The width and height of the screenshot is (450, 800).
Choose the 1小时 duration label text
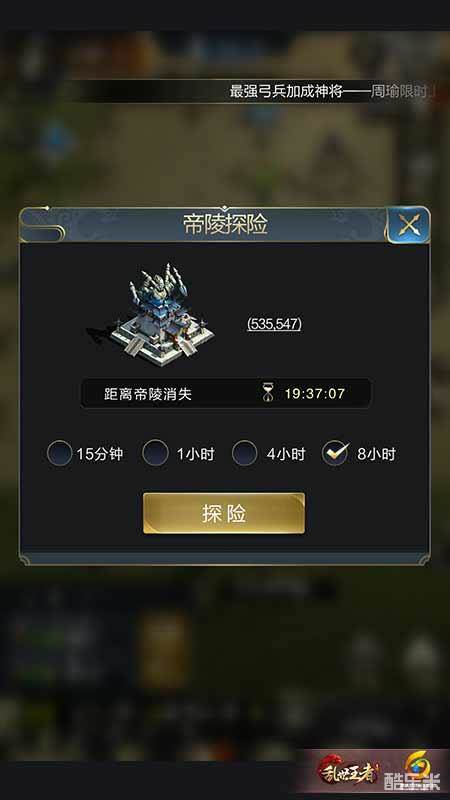tap(195, 454)
